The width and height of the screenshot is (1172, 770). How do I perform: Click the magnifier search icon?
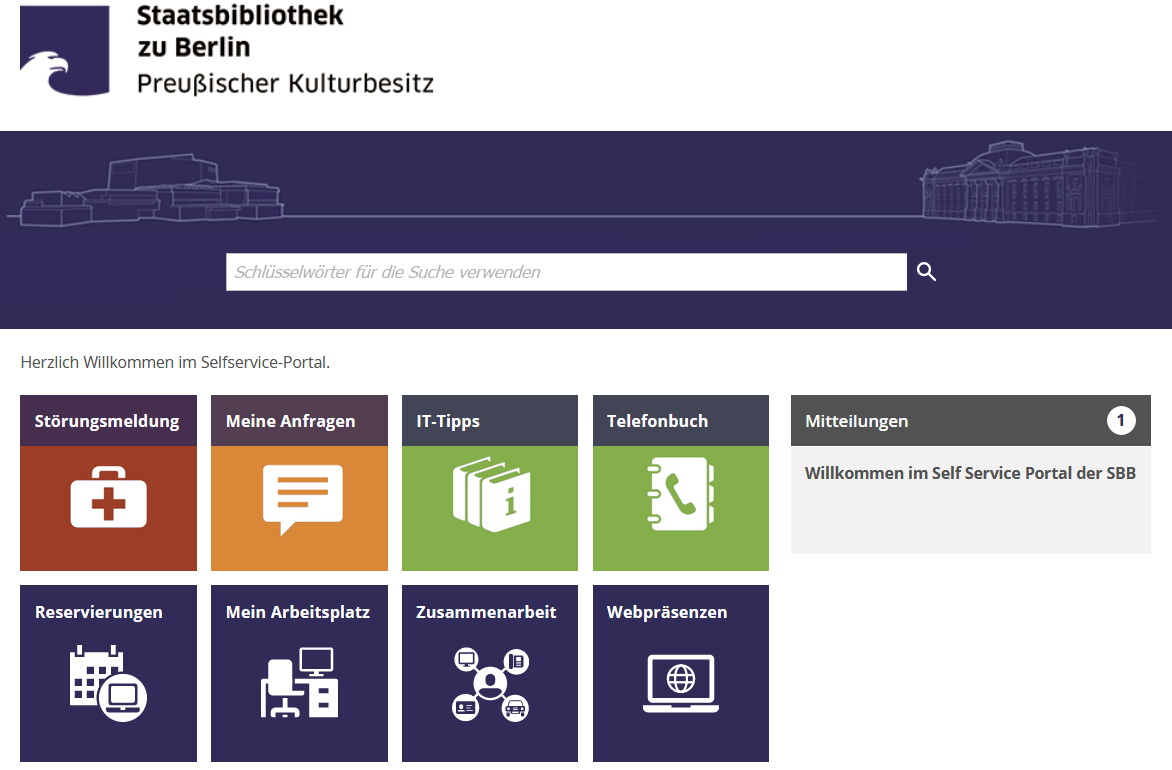pyautogui.click(x=926, y=271)
